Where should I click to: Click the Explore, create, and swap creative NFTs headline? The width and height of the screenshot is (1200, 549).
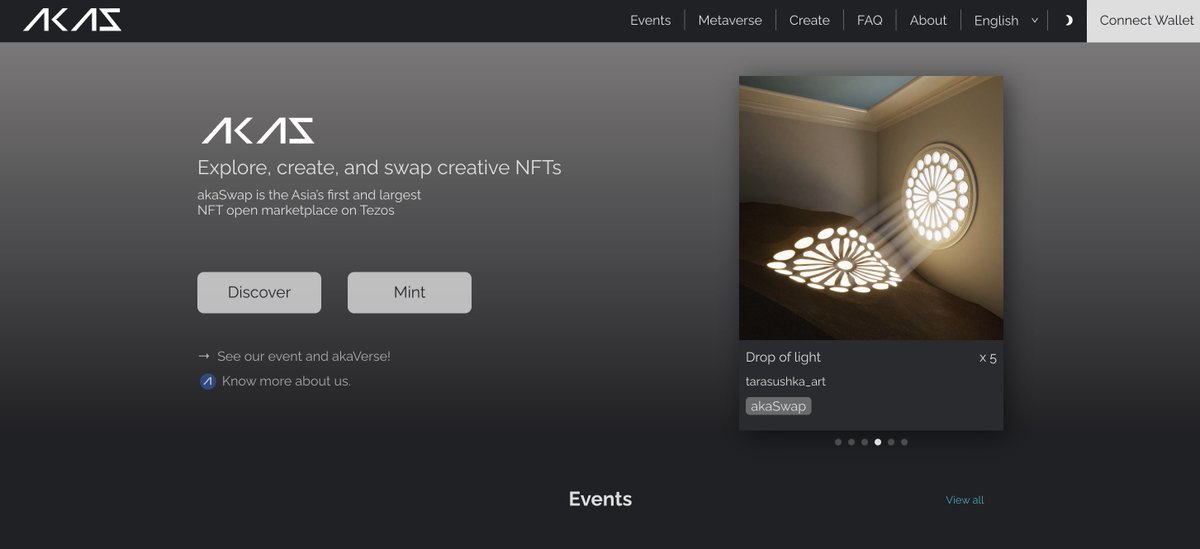(x=379, y=167)
